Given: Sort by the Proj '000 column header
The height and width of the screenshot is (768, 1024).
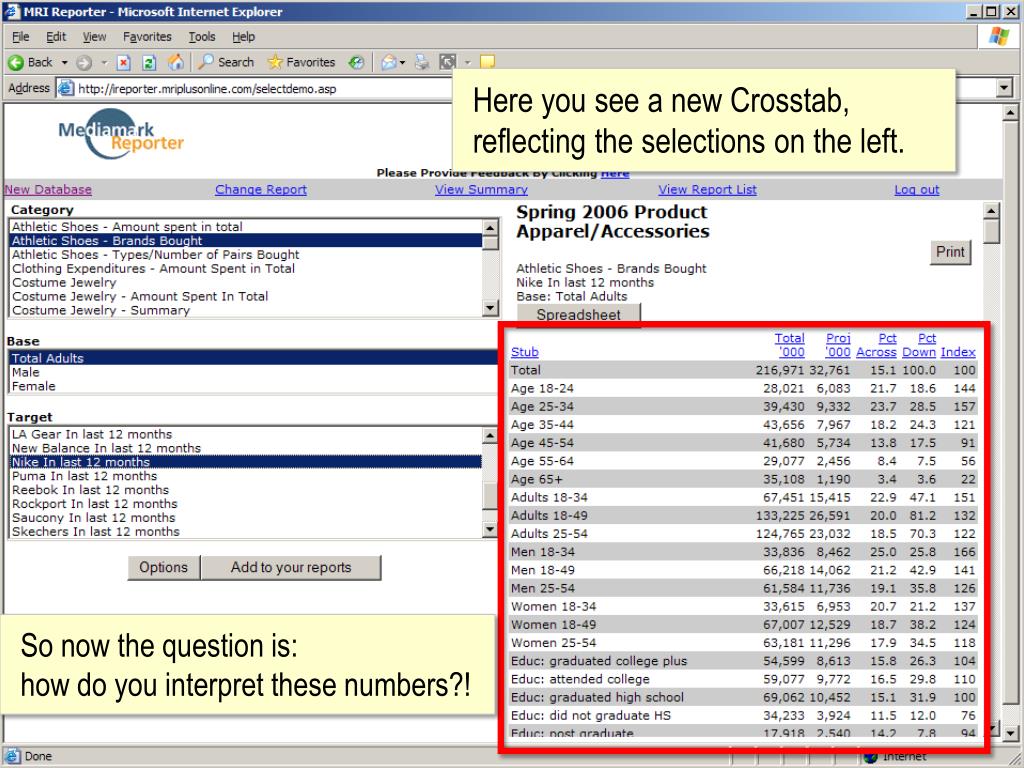Looking at the screenshot, I should (838, 345).
